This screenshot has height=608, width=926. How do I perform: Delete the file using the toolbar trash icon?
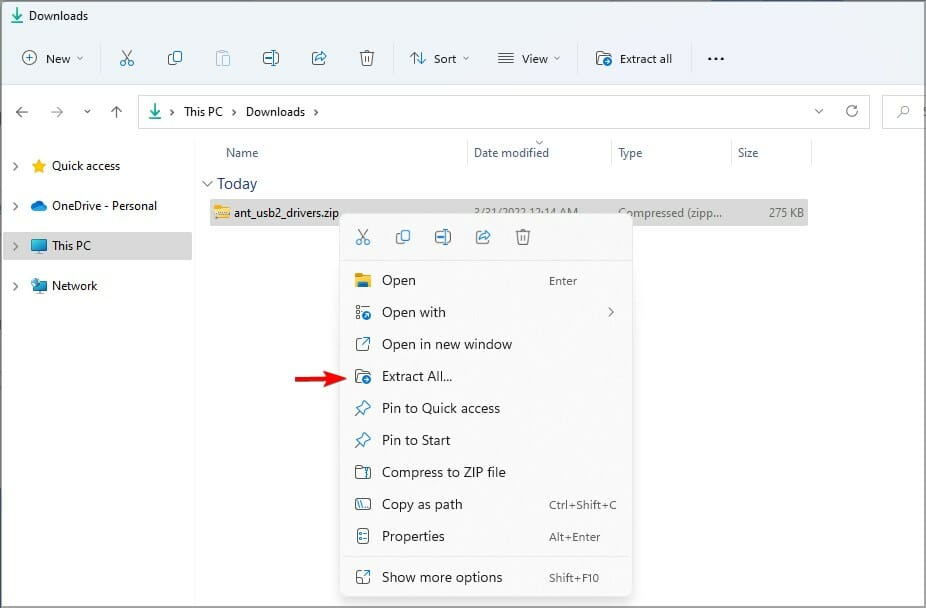point(367,58)
